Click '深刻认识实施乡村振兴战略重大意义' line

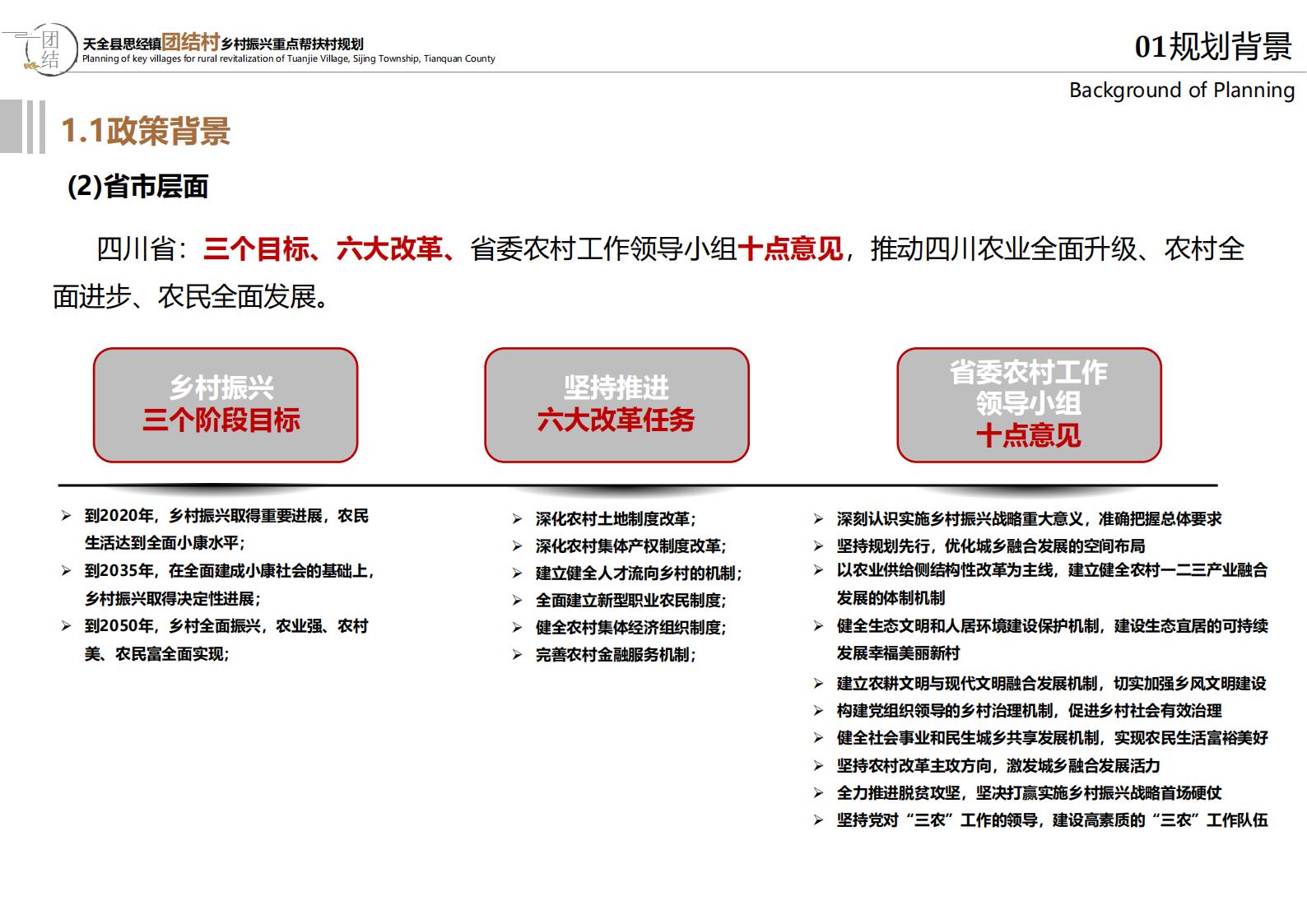tap(1029, 519)
